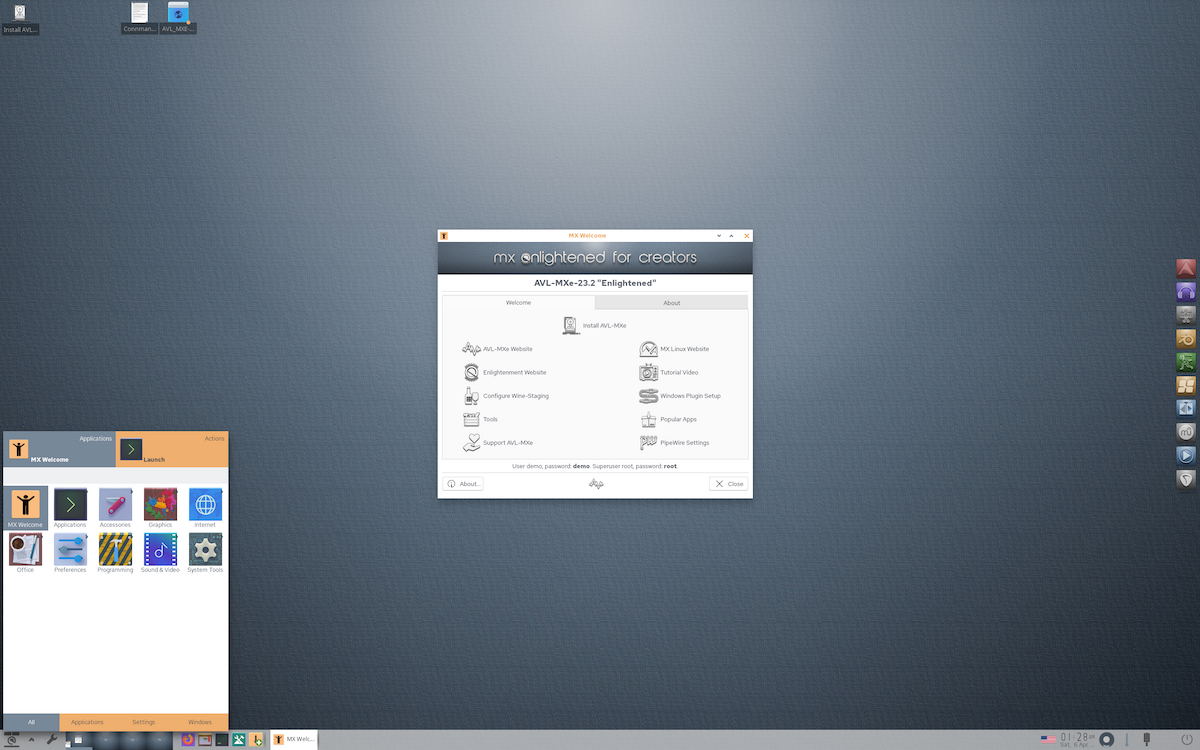Open the AVL-MXe Website link icon
This screenshot has height=750, width=1200.
472,349
